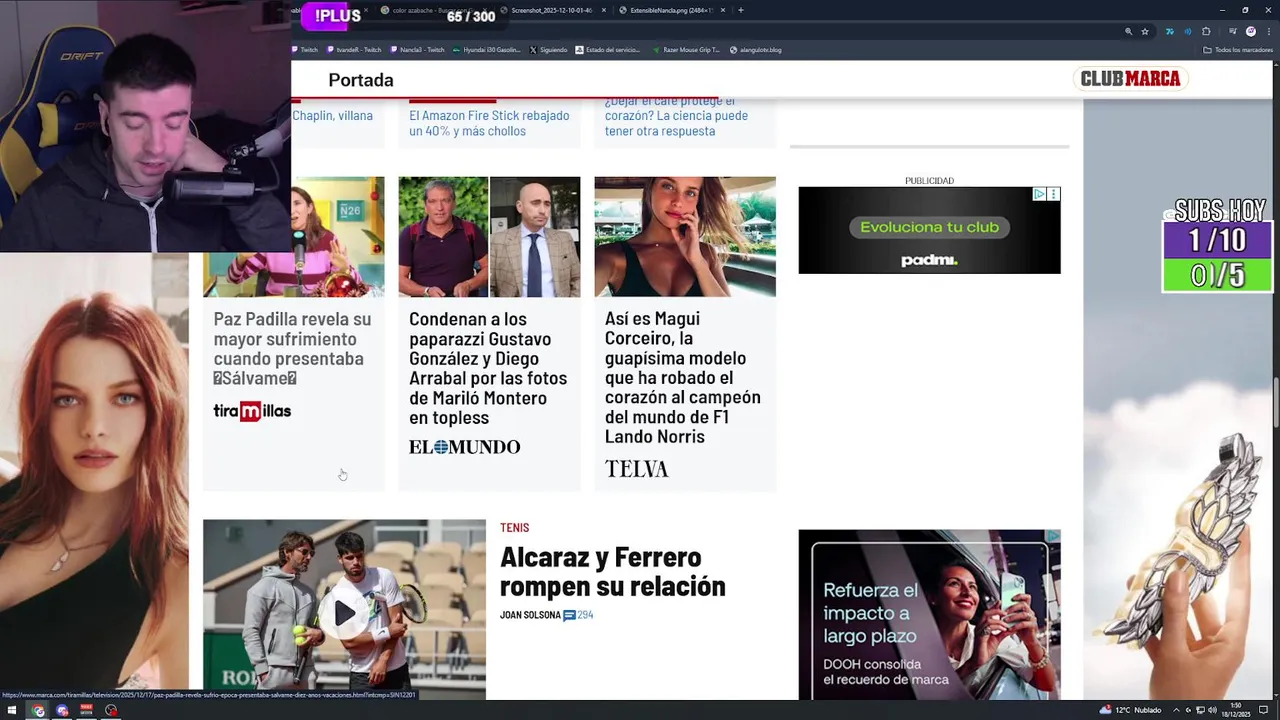
Task: Open the Paz Padilla article thumbnail
Action: click(x=294, y=237)
